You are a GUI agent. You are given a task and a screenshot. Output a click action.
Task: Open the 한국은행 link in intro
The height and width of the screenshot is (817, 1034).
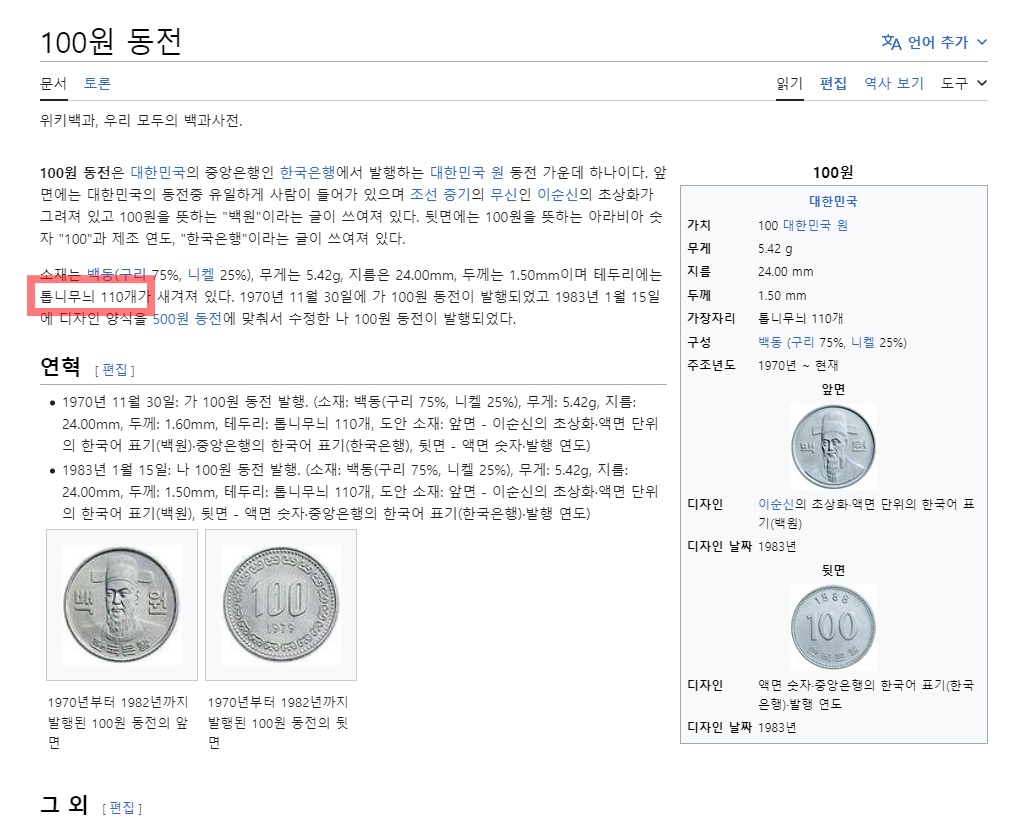tap(307, 173)
